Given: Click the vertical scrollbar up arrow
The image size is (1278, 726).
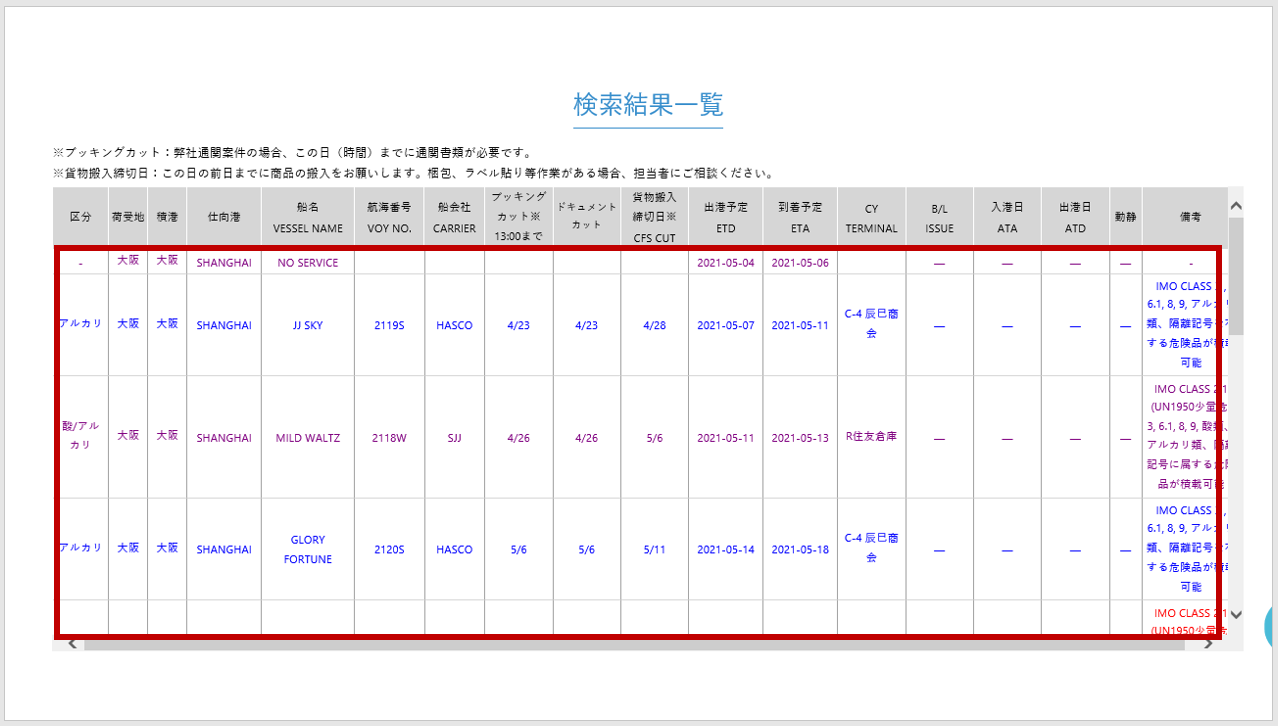Looking at the screenshot, I should coord(1235,206).
